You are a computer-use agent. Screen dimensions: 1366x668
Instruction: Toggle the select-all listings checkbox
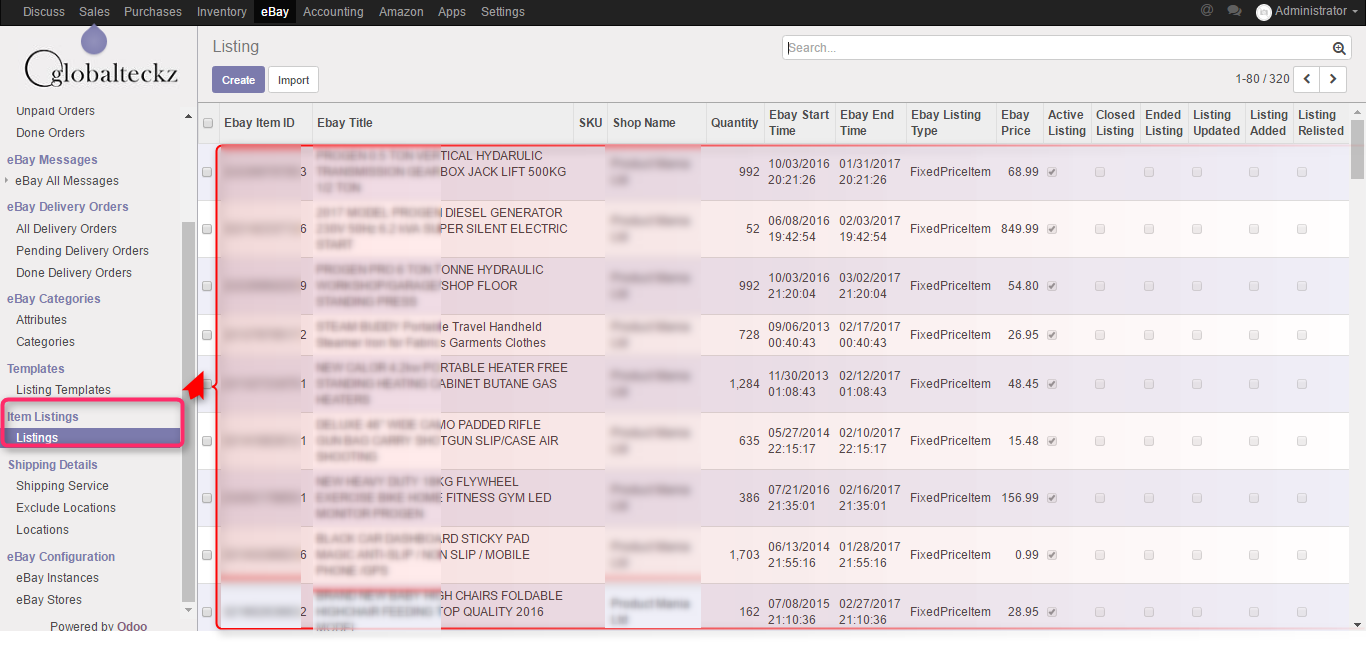click(x=208, y=123)
